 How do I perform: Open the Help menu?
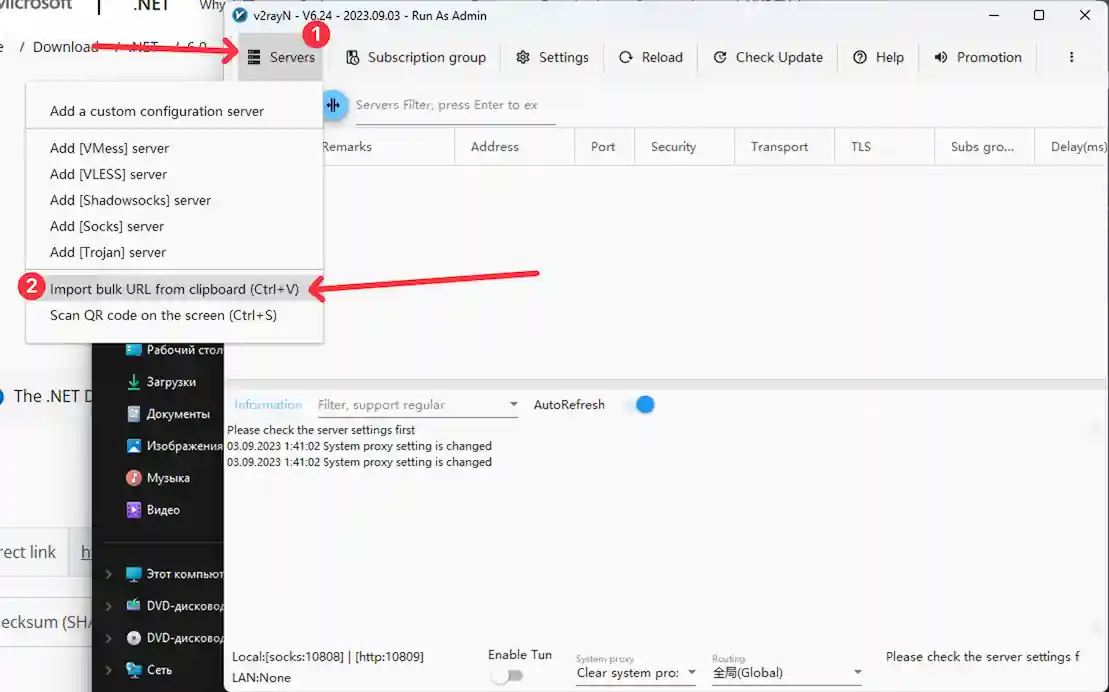pyautogui.click(x=878, y=58)
